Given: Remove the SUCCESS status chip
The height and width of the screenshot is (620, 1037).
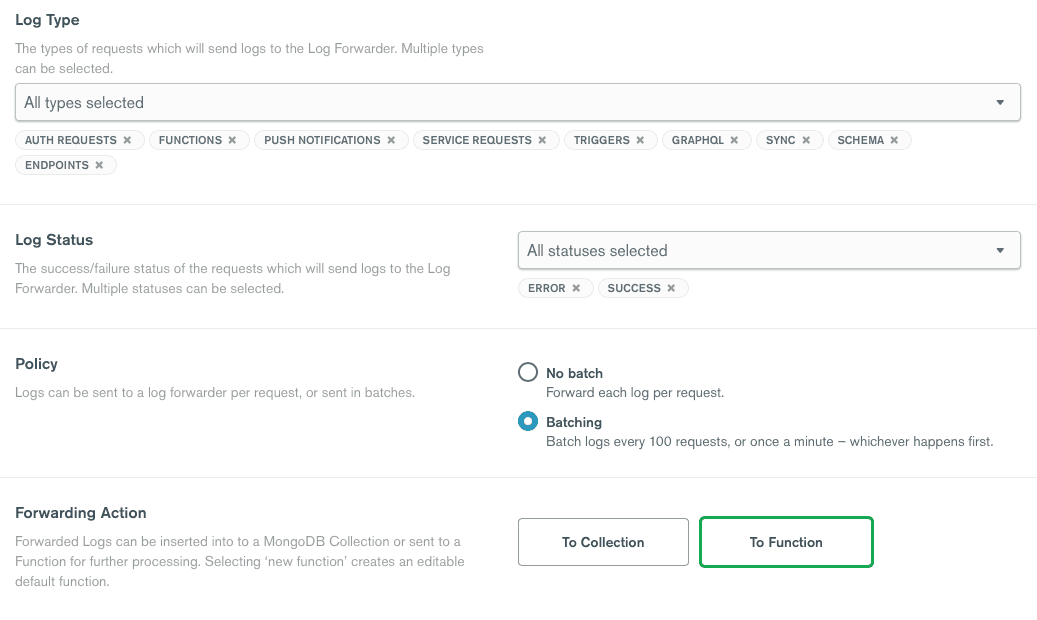Looking at the screenshot, I should (x=671, y=288).
